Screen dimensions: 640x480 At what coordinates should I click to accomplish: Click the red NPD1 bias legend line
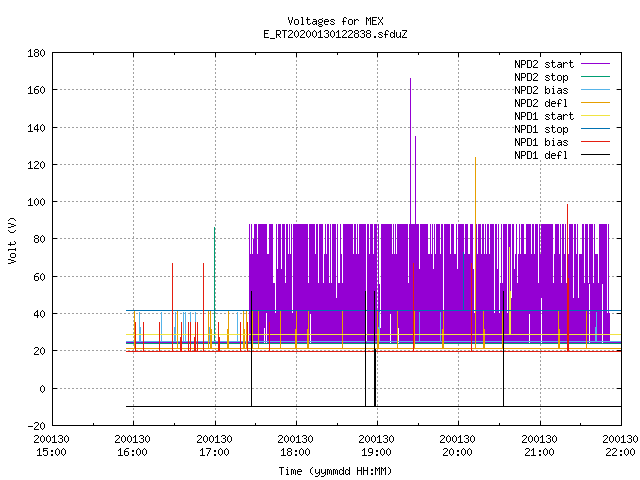pos(595,142)
